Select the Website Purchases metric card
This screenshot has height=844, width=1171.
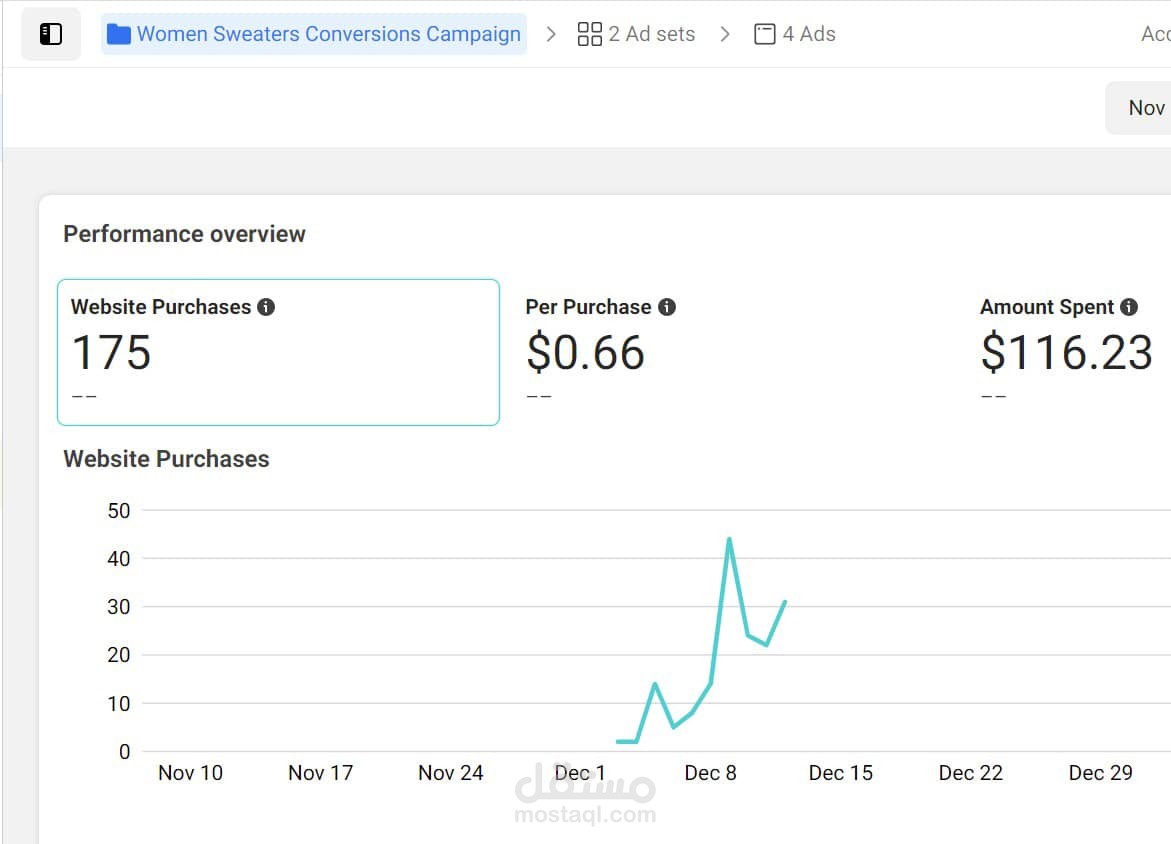coord(278,352)
